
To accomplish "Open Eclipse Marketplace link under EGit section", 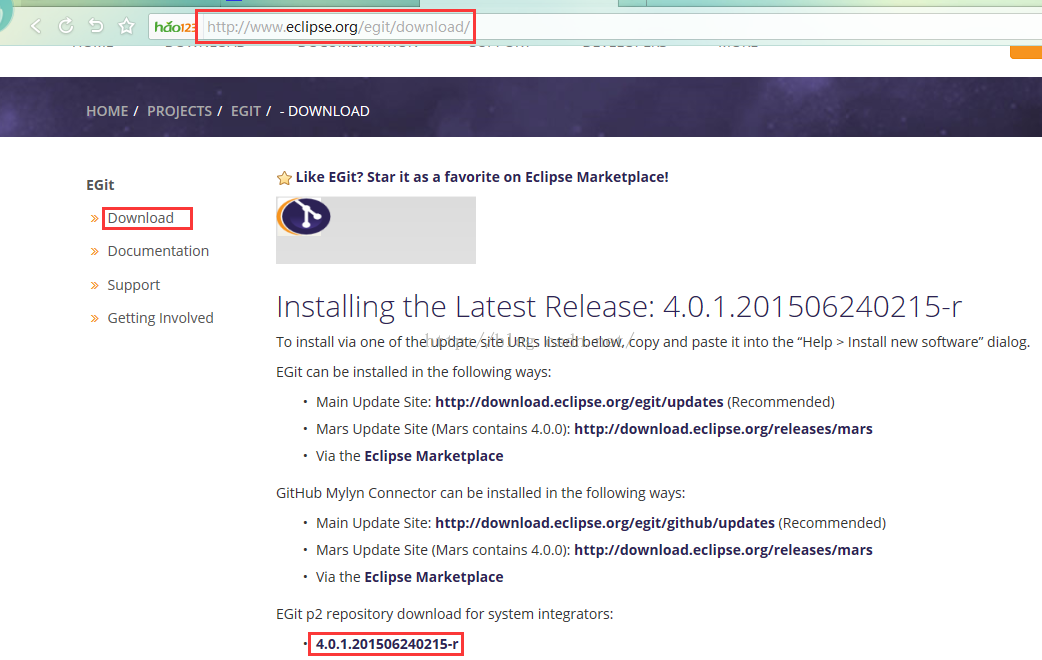I will [433, 456].
